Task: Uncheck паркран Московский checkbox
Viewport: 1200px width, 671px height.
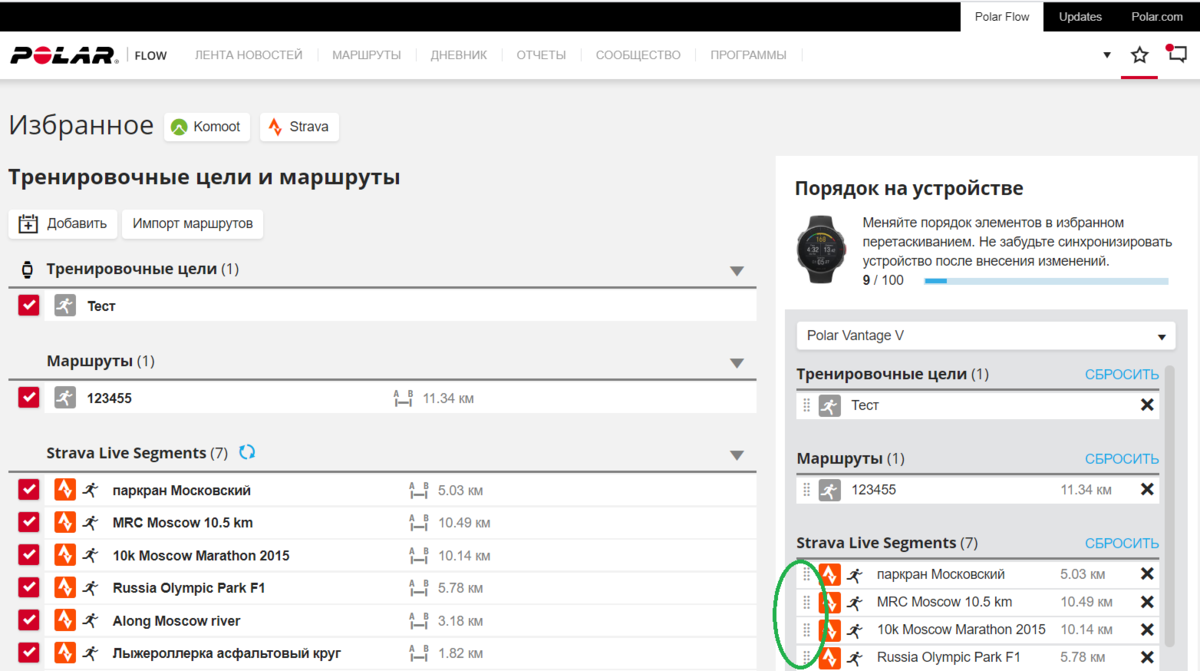Action: click(29, 490)
